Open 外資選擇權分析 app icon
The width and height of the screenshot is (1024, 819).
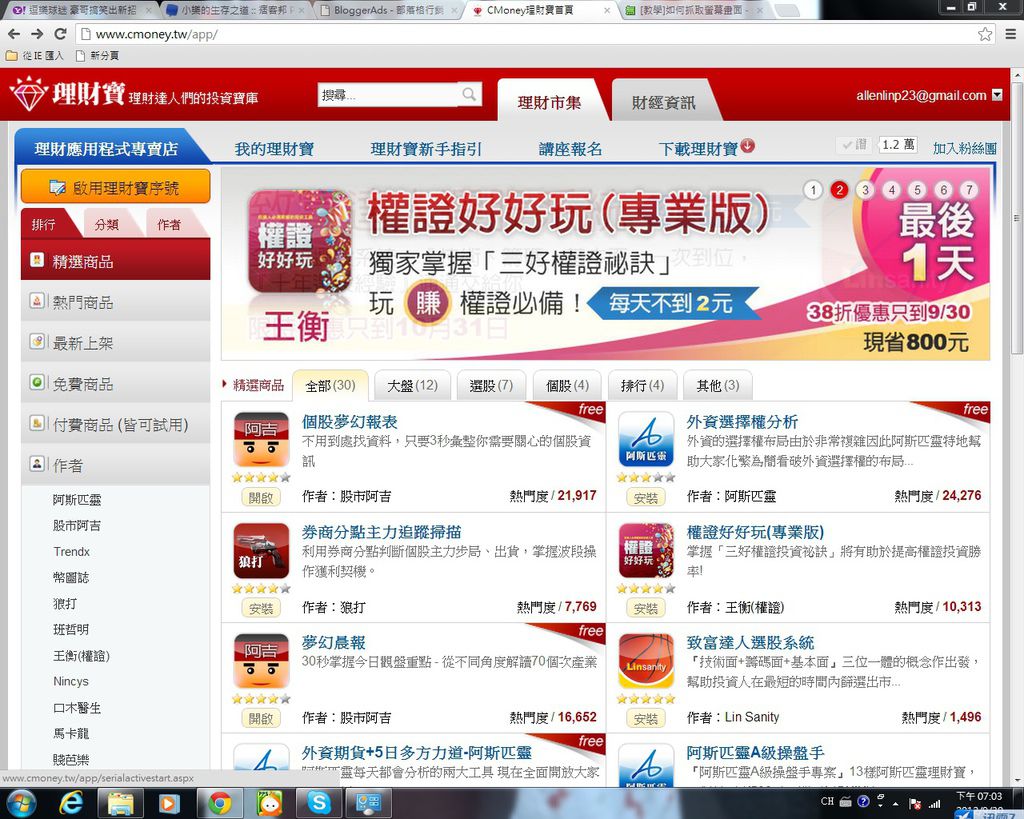coord(646,439)
